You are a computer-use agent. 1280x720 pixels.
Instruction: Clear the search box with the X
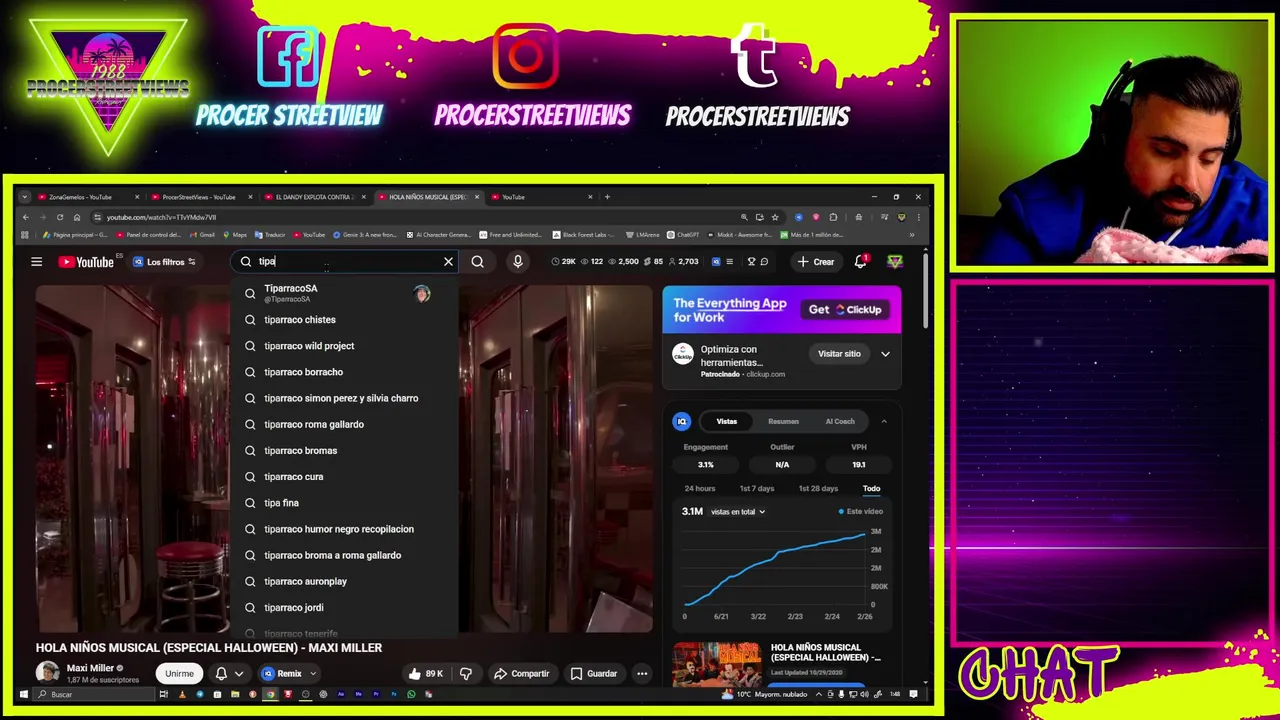coord(448,262)
